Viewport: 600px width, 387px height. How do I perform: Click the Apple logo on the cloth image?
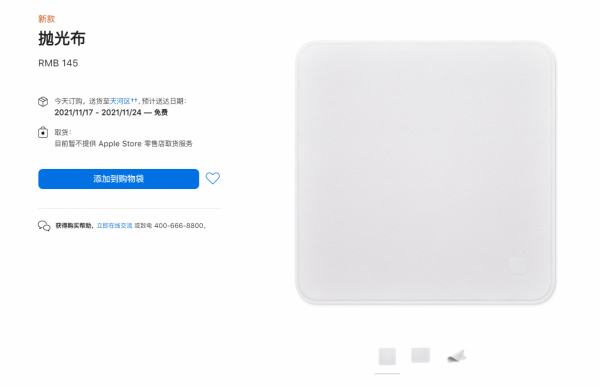coord(518,264)
